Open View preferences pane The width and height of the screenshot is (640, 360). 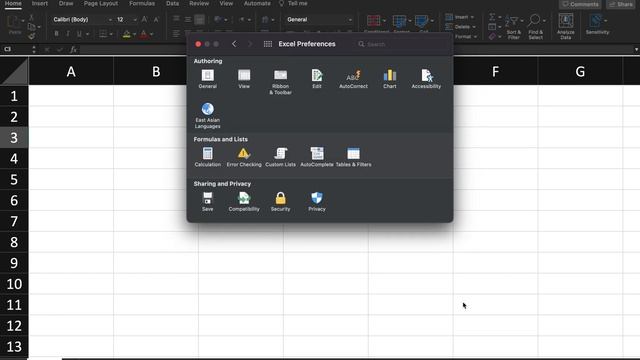click(x=244, y=79)
